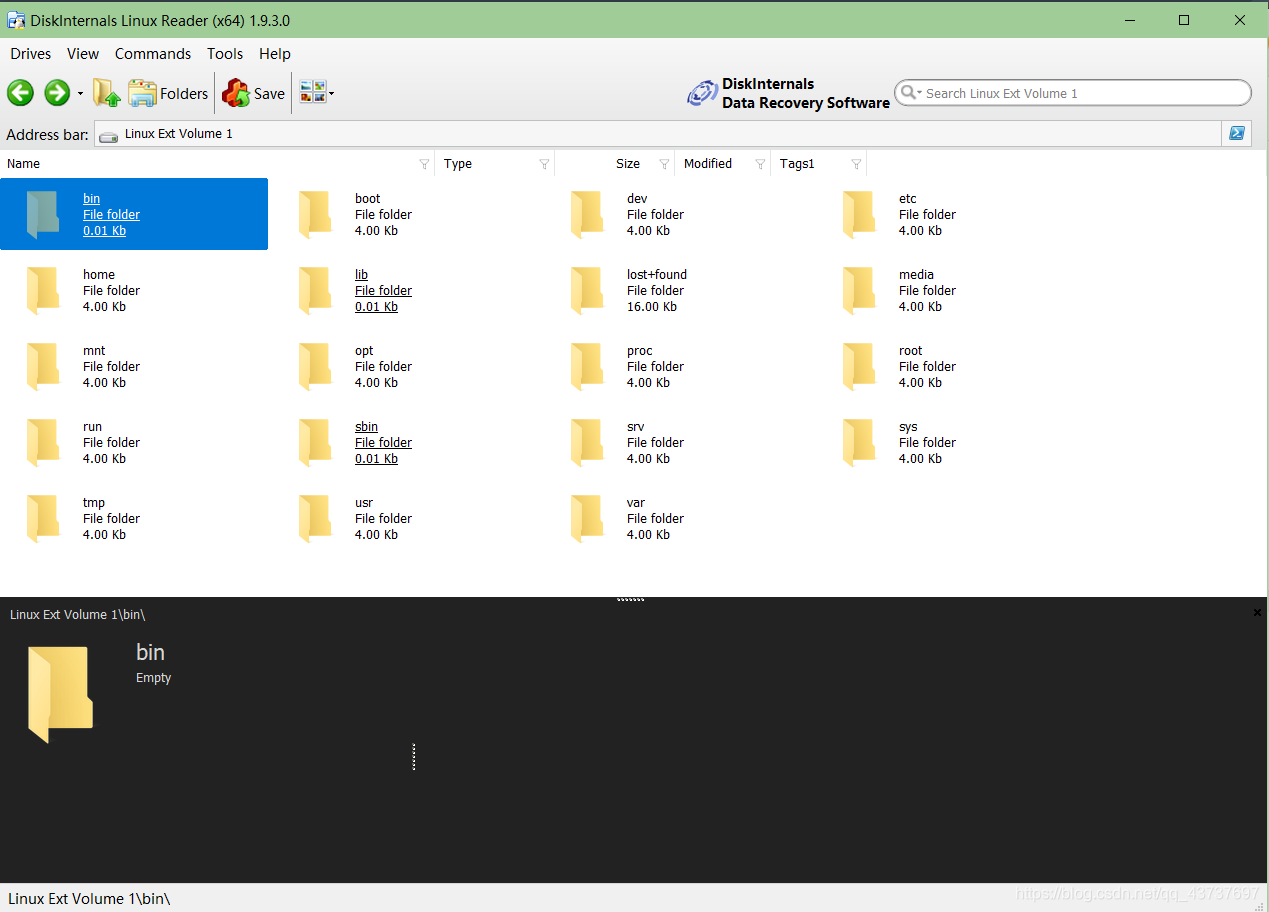Open the search magnifier options dropdown
This screenshot has height=912, width=1269.
910,93
